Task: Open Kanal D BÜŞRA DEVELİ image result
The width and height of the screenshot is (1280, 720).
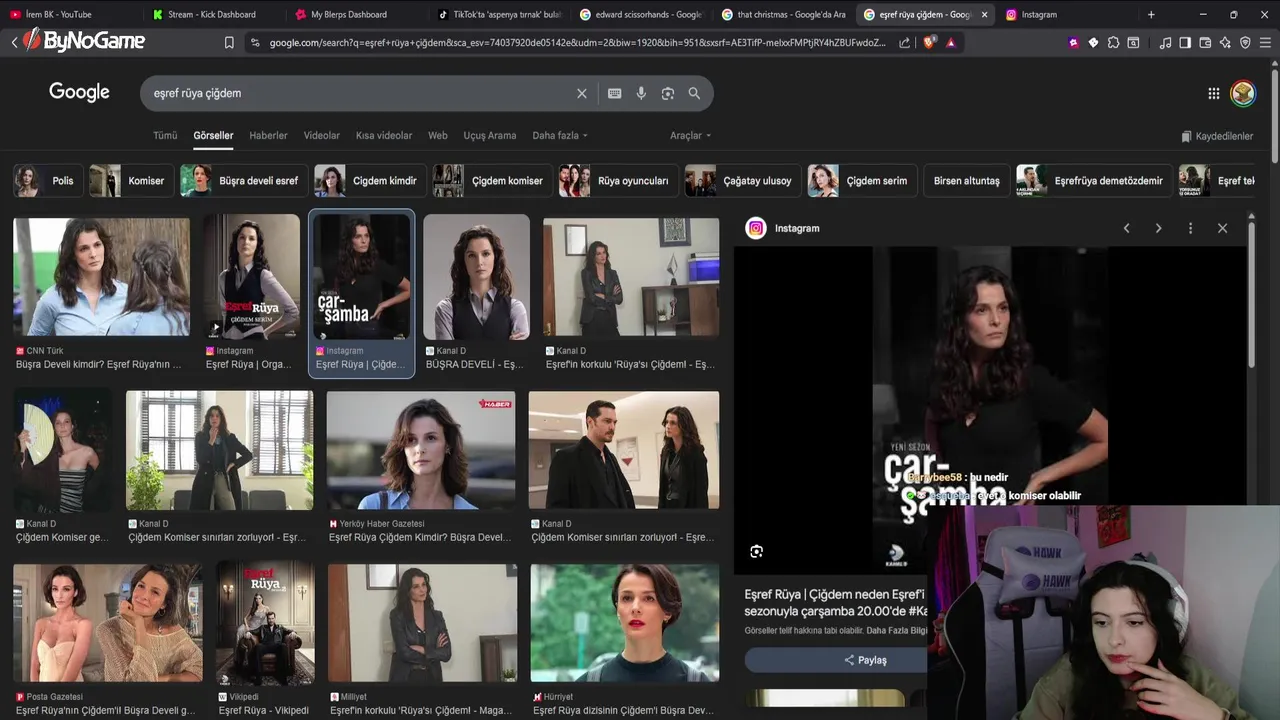Action: click(x=476, y=277)
